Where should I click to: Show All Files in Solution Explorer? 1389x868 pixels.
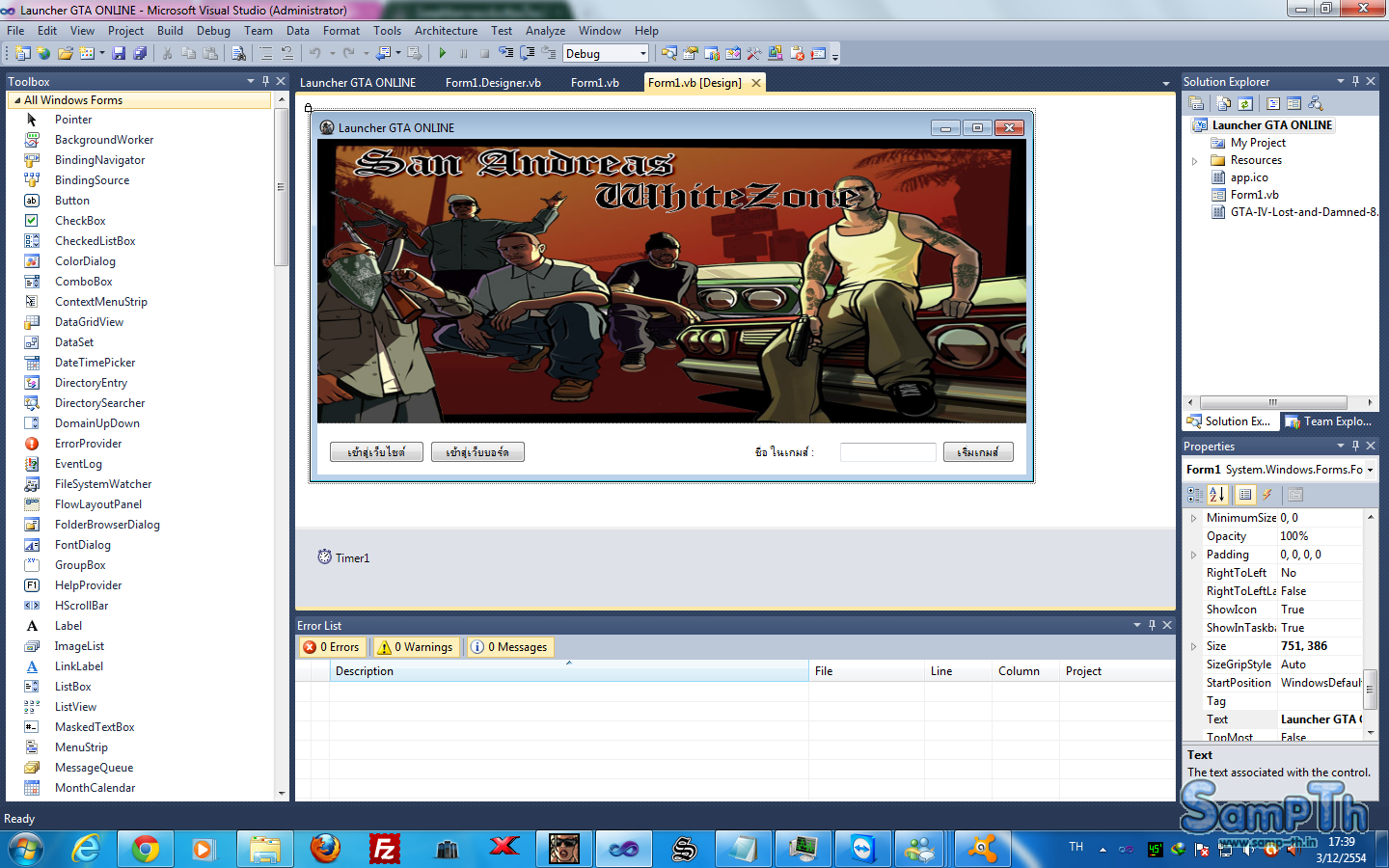[x=1223, y=103]
